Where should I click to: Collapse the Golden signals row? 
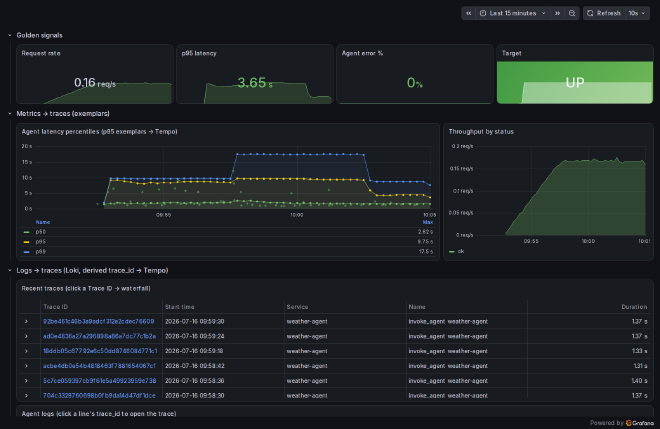10,35
